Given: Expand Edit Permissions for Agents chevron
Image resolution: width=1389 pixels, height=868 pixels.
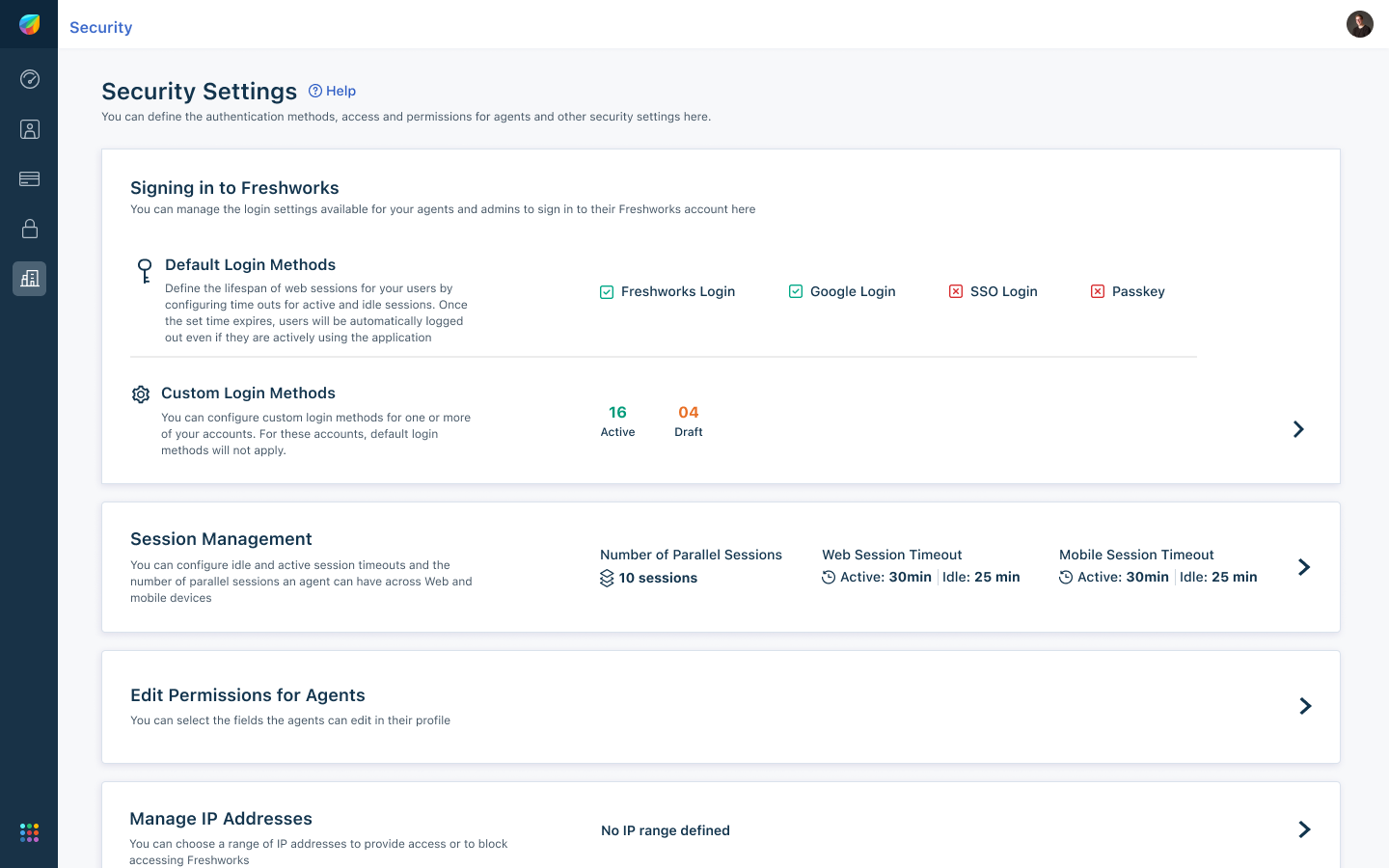Looking at the screenshot, I should [x=1305, y=706].
